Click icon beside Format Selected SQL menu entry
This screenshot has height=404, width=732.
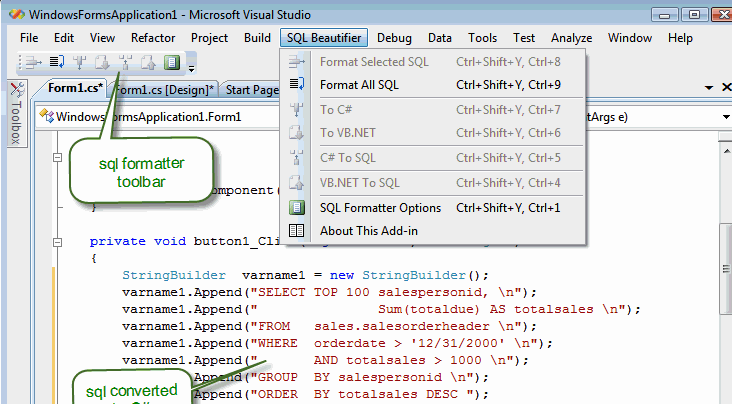click(x=296, y=62)
